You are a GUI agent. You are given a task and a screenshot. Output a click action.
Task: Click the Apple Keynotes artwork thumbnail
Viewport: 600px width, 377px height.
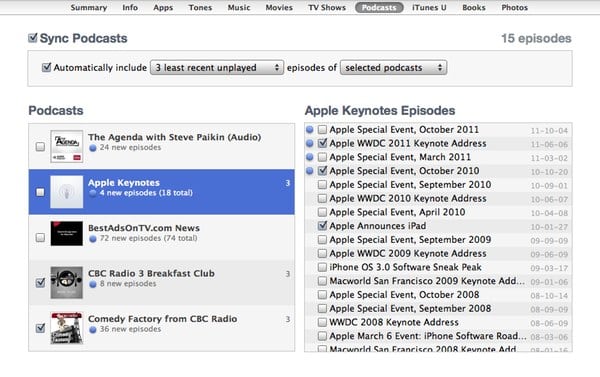(x=67, y=192)
